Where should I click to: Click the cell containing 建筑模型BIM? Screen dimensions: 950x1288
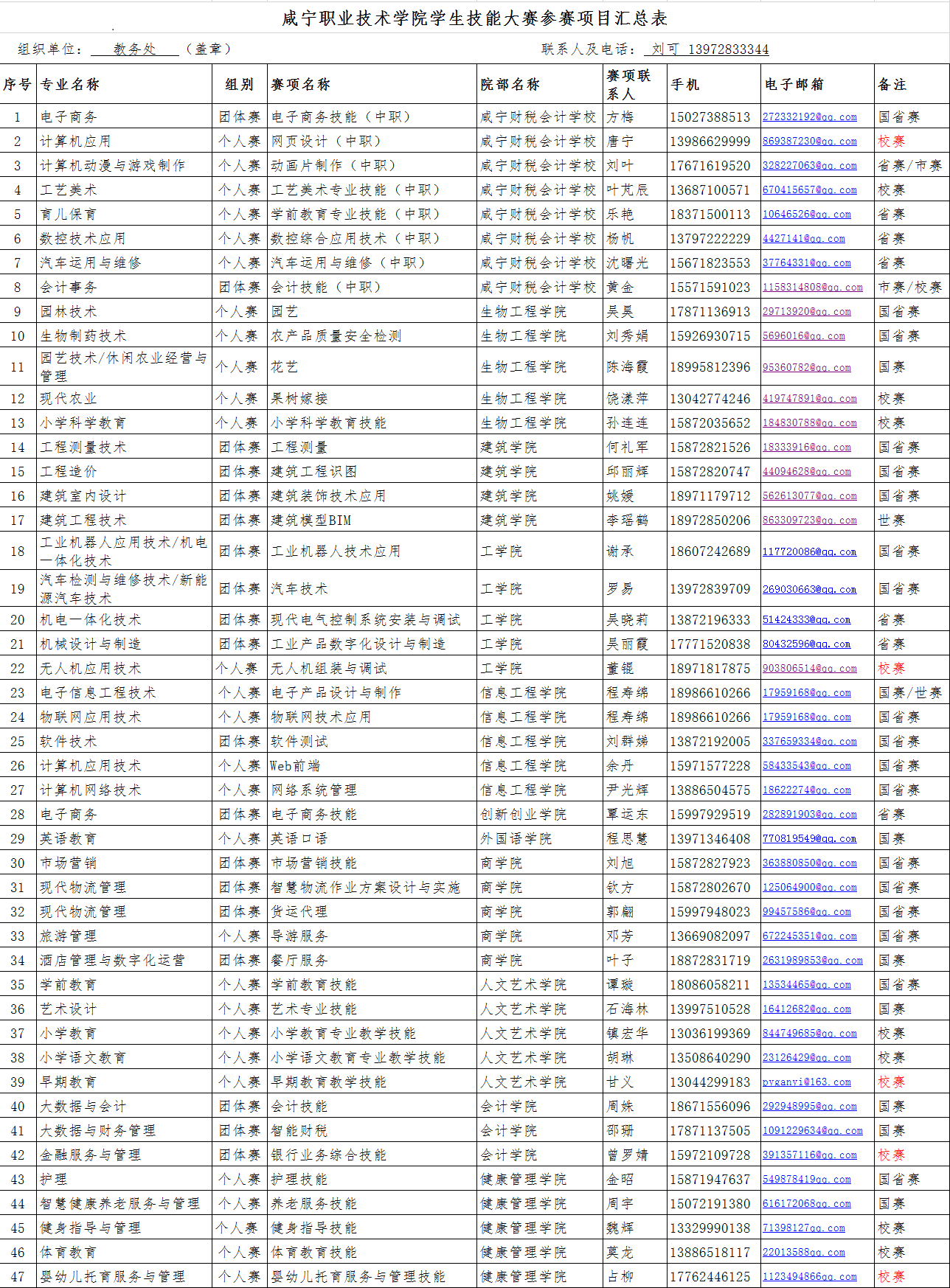point(311,520)
